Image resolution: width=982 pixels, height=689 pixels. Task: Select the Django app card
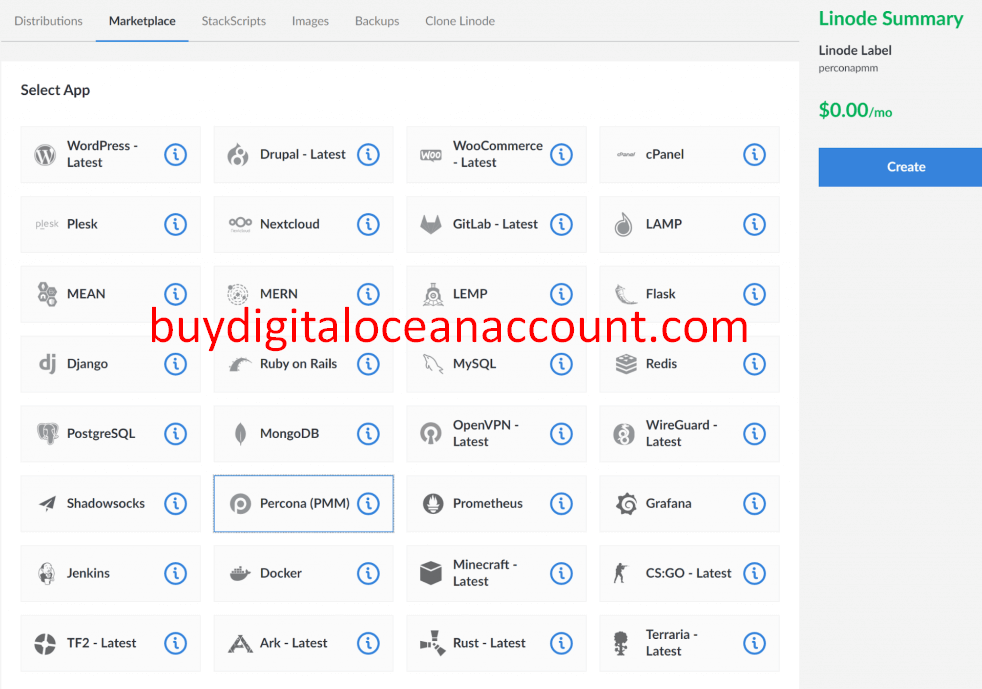(x=110, y=364)
